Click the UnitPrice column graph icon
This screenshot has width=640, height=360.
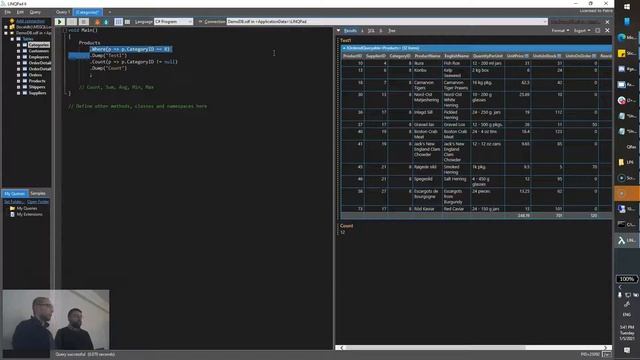[x=526, y=56]
